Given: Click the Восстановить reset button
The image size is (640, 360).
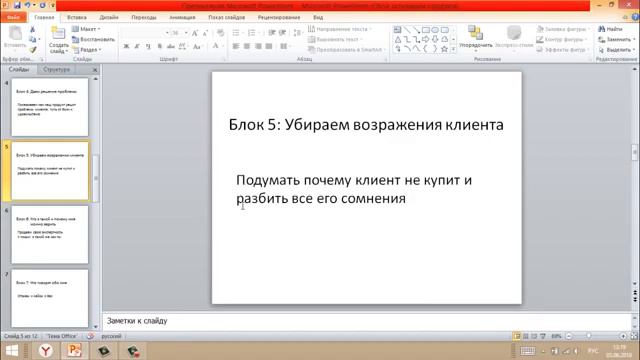Looking at the screenshot, I should coord(93,39).
